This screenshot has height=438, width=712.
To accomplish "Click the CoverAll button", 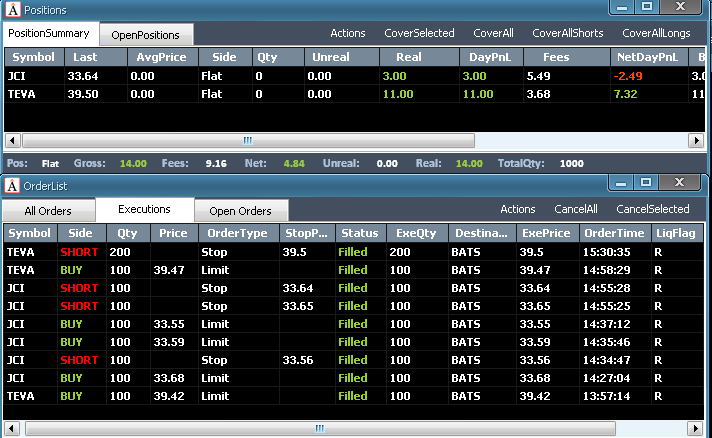I will (x=493, y=33).
